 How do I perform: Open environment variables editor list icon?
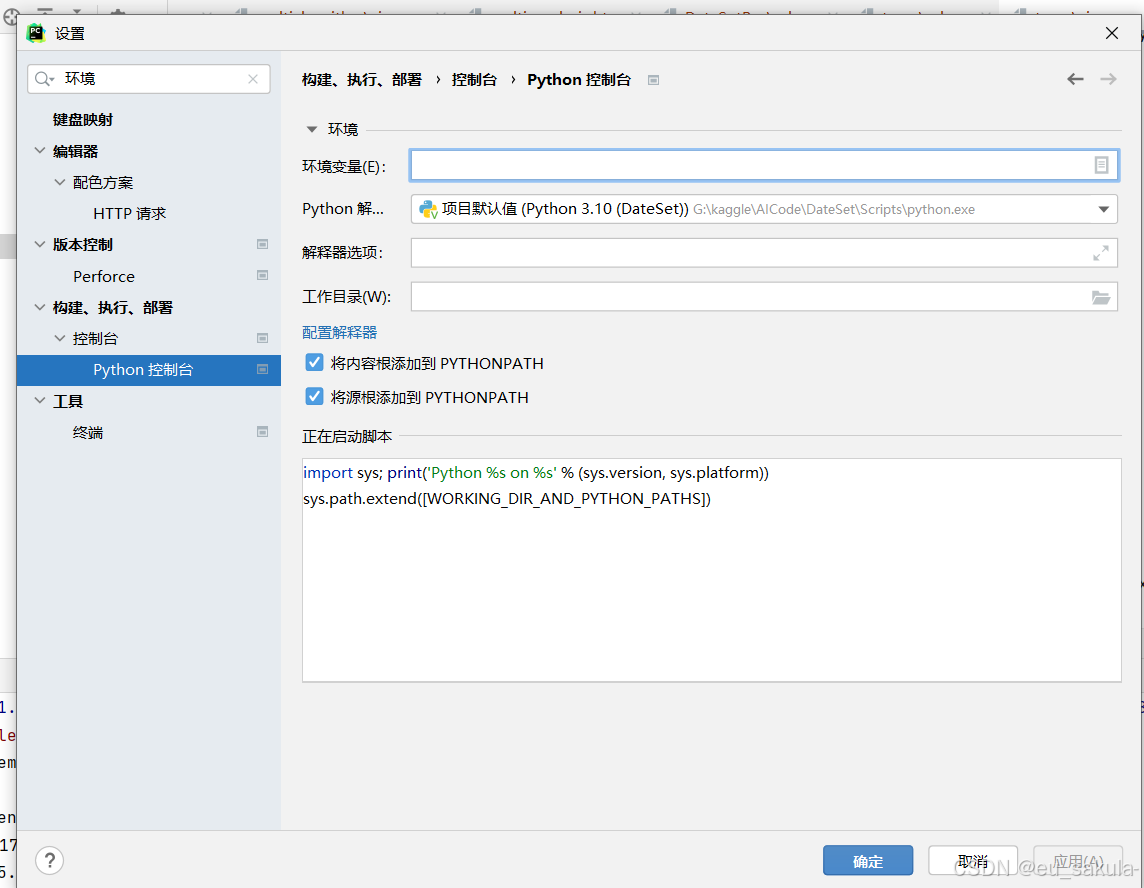tap(1101, 166)
